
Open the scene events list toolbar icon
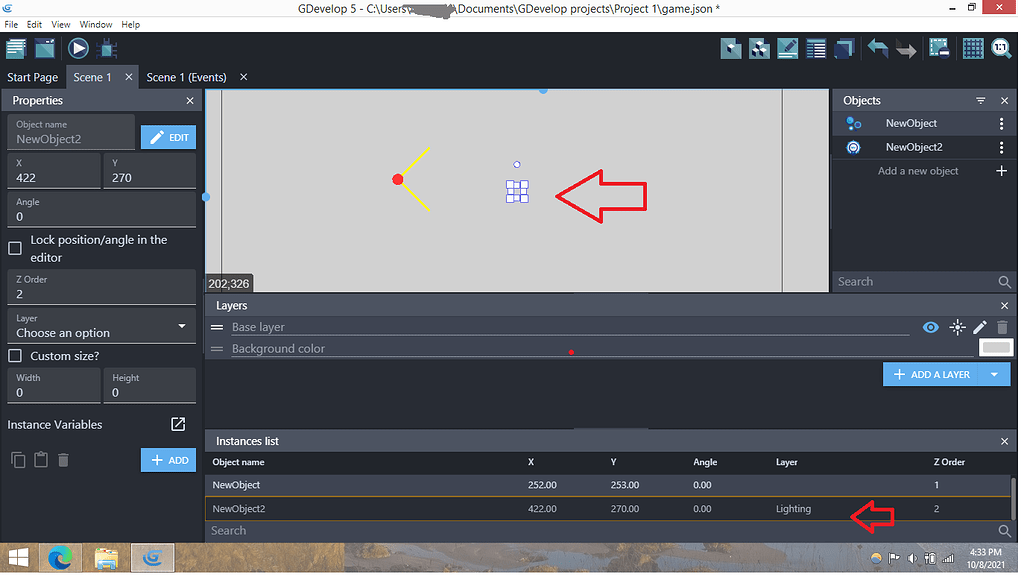tap(816, 47)
